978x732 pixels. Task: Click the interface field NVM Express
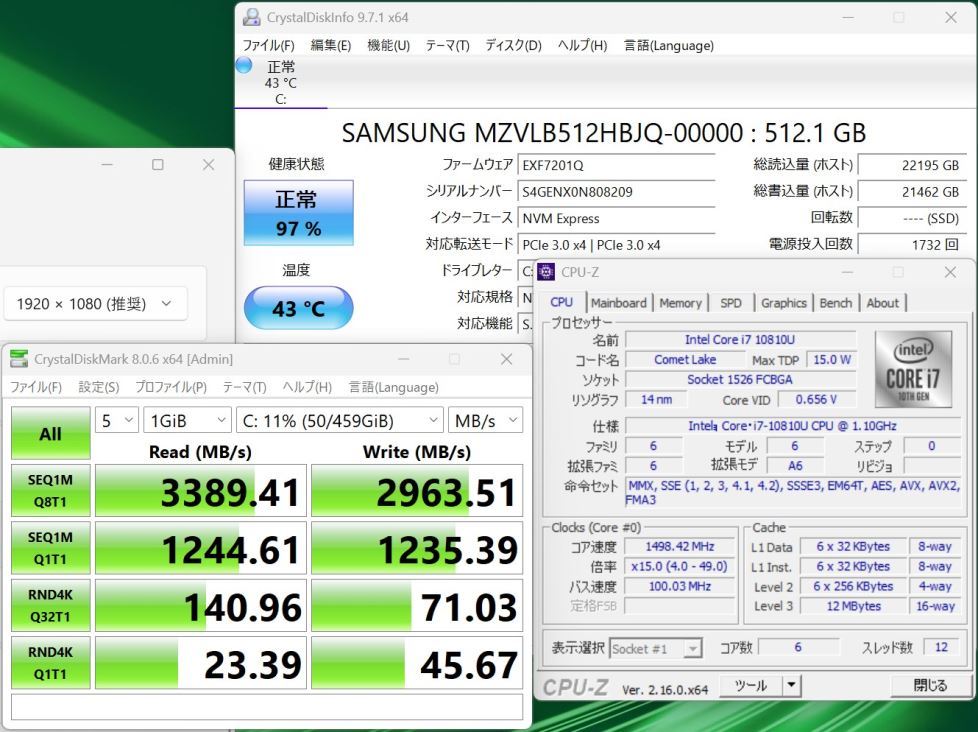click(616, 218)
